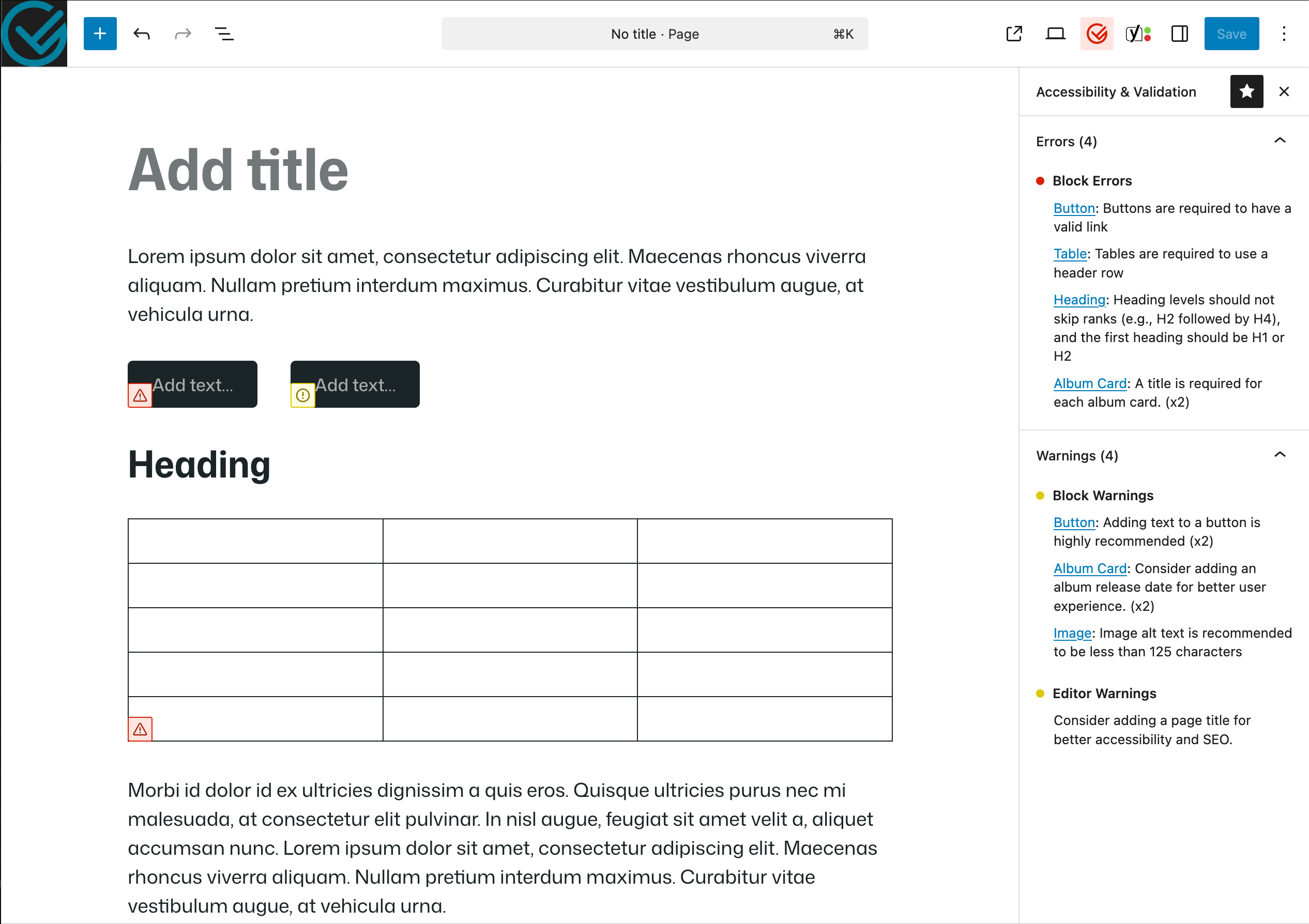
Task: Unpin Accessibility & Validation from toolbar
Action: [1246, 91]
